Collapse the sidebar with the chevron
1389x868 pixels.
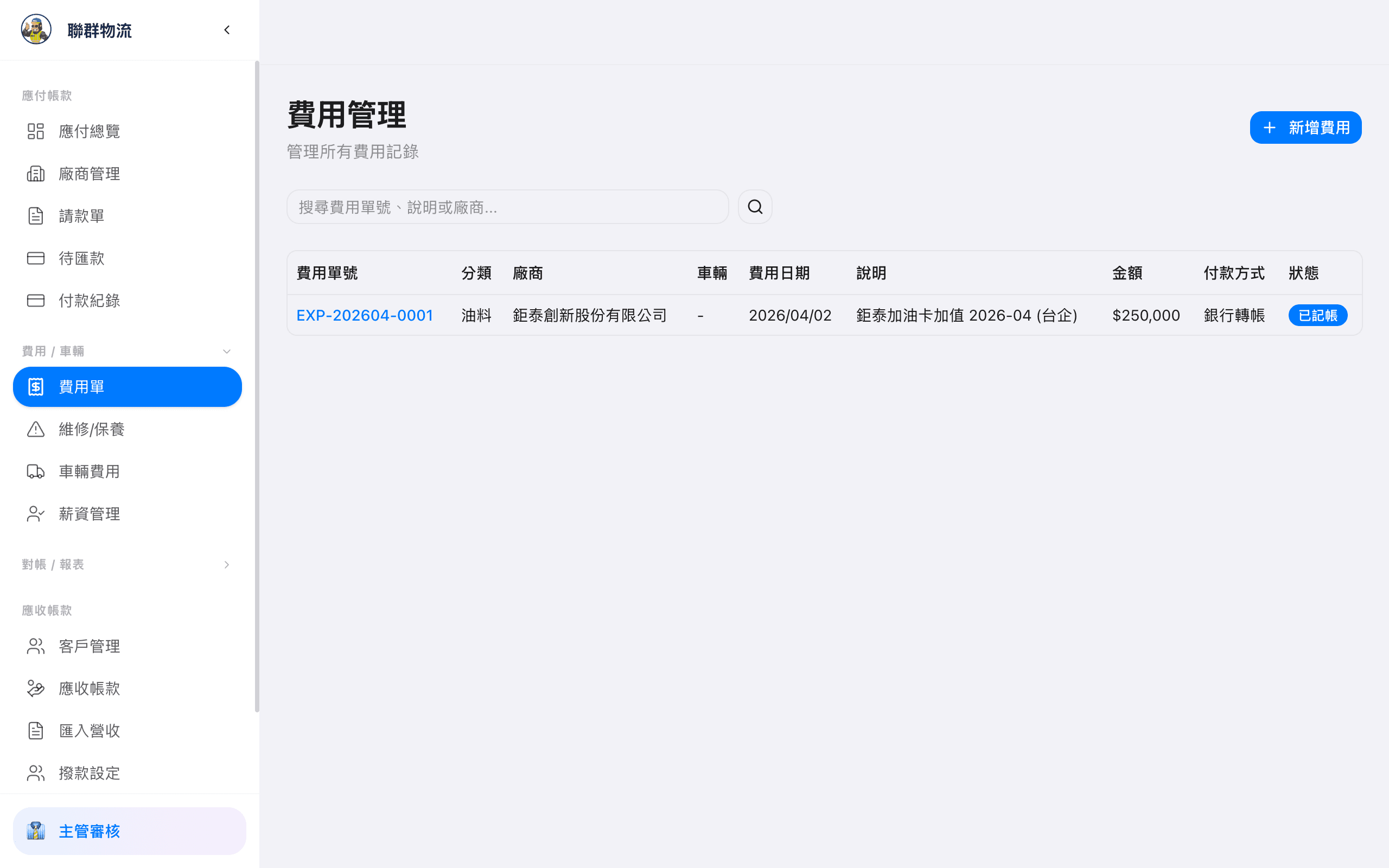226,30
